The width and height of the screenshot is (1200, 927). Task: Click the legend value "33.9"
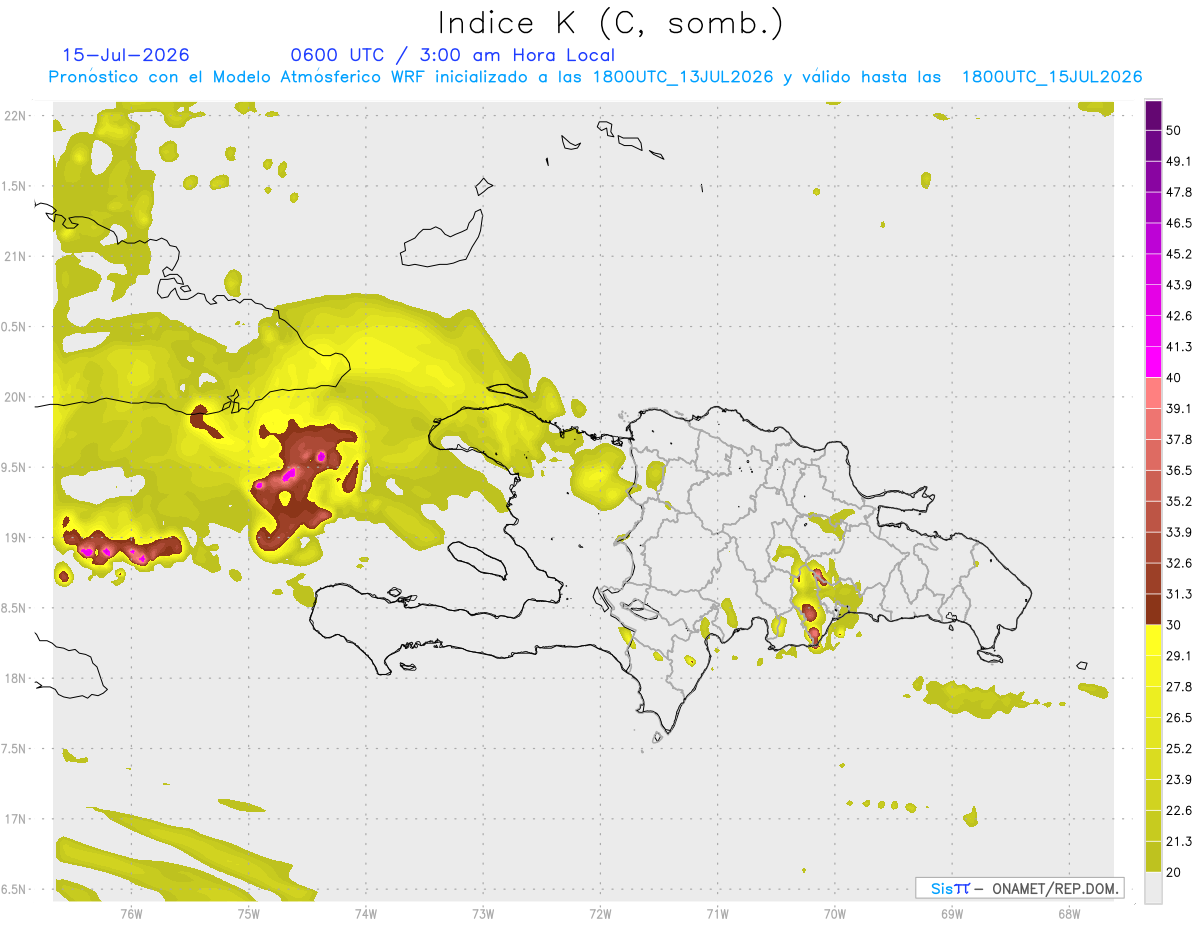[x=1179, y=532]
